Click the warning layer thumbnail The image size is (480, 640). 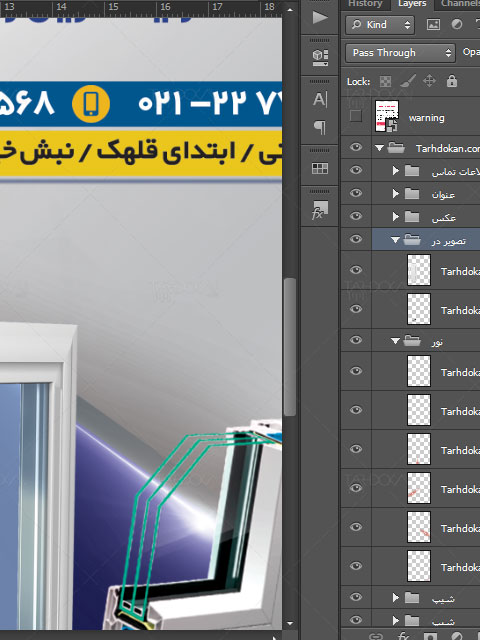(387, 116)
